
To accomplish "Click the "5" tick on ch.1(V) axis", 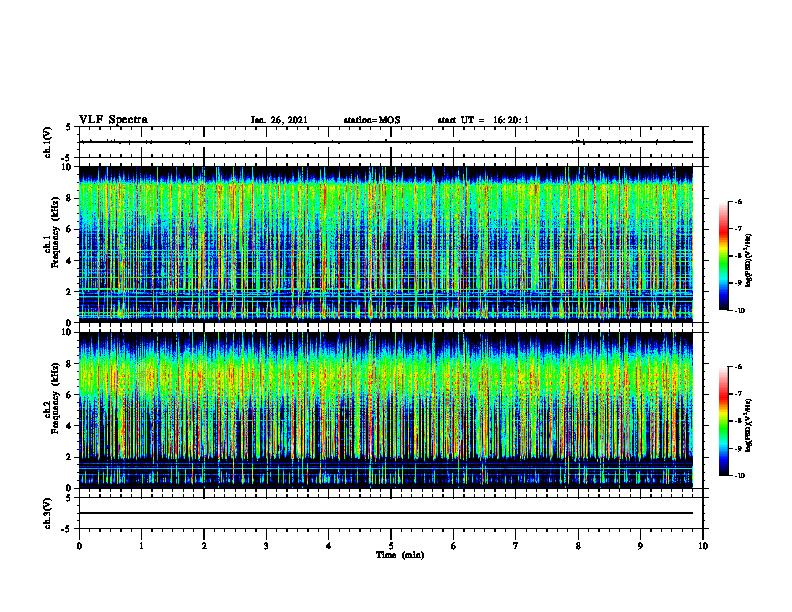I will 68,127.
